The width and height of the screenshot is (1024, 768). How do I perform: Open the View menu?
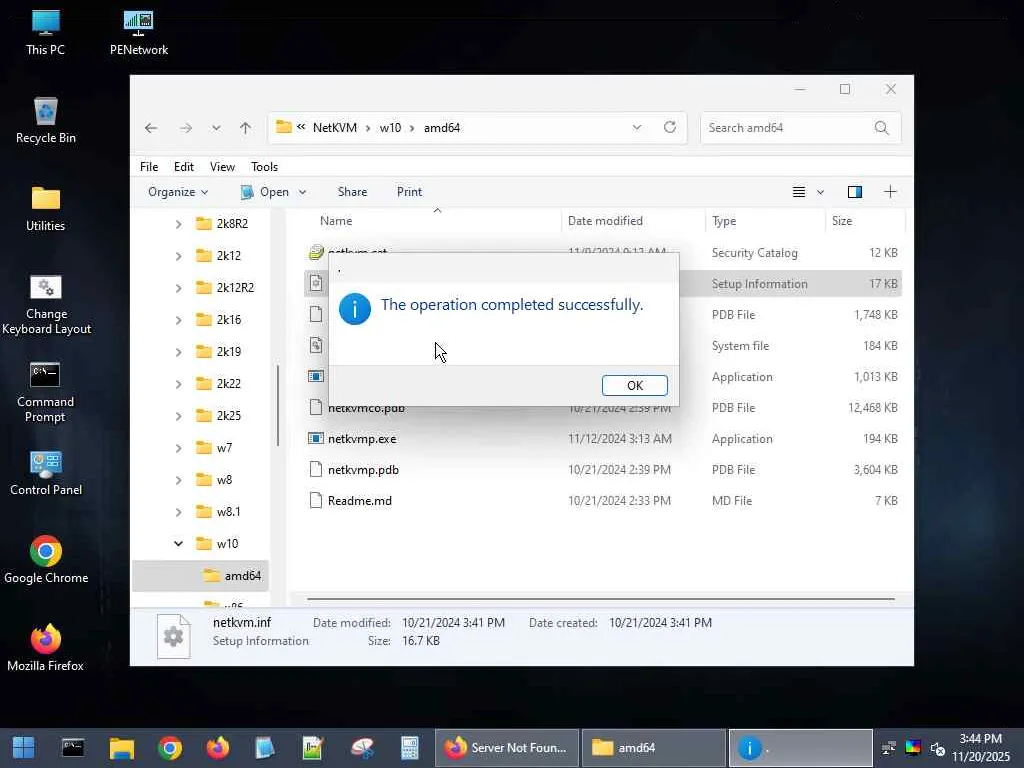click(x=222, y=167)
